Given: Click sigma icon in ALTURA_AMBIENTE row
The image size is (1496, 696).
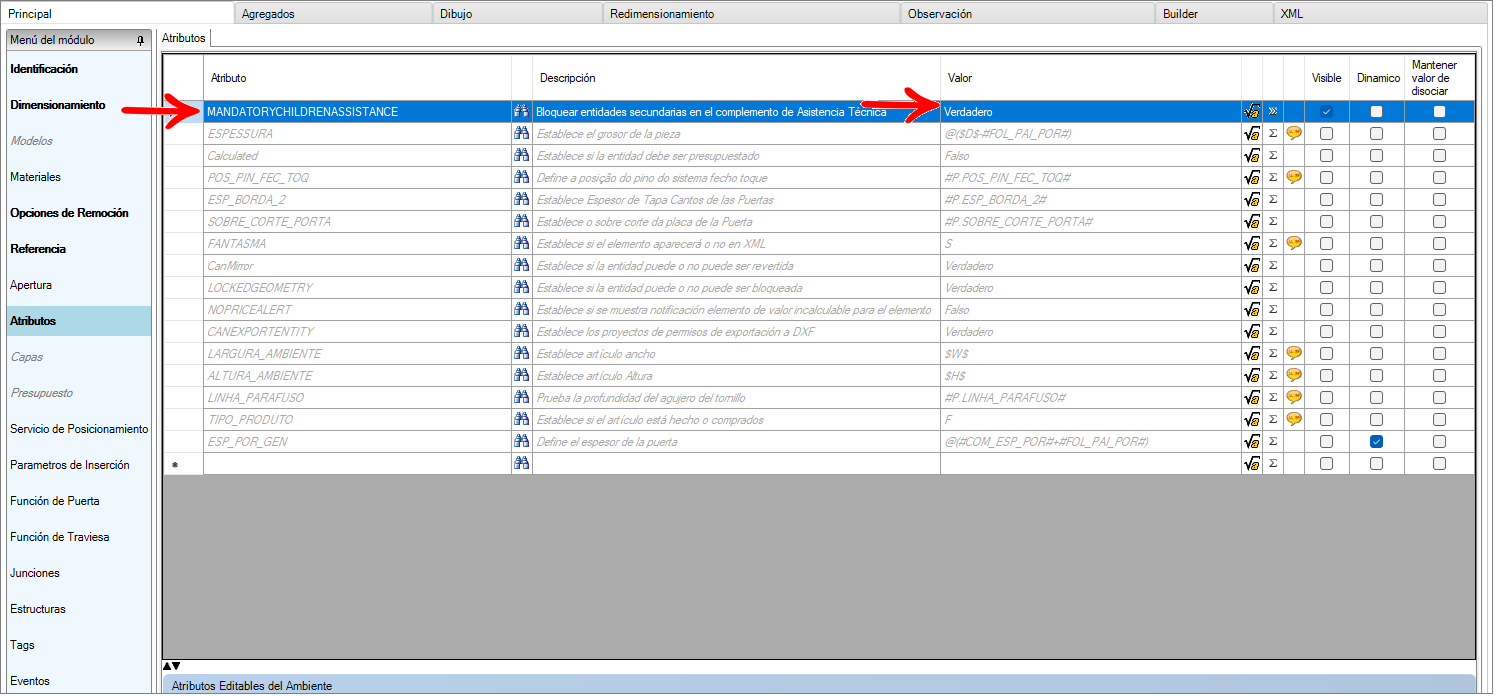Looking at the screenshot, I should point(1273,376).
